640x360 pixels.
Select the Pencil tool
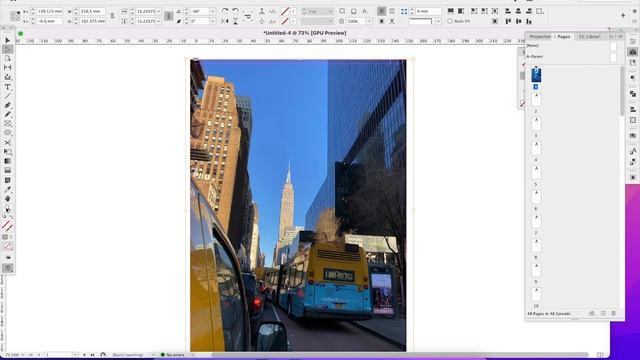click(7, 114)
